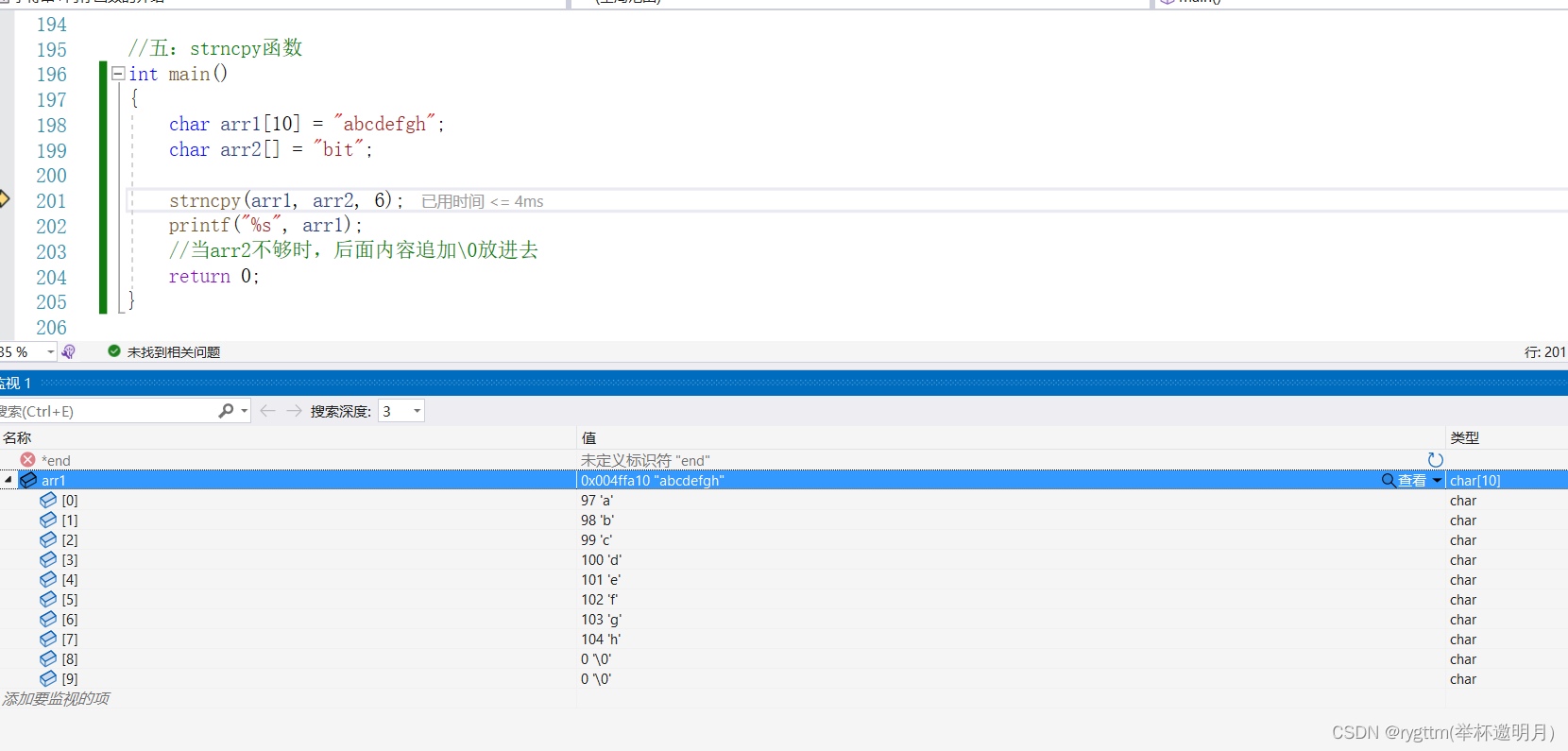This screenshot has height=751, width=1568.
Task: Select the value 100 'd'
Action: click(601, 560)
